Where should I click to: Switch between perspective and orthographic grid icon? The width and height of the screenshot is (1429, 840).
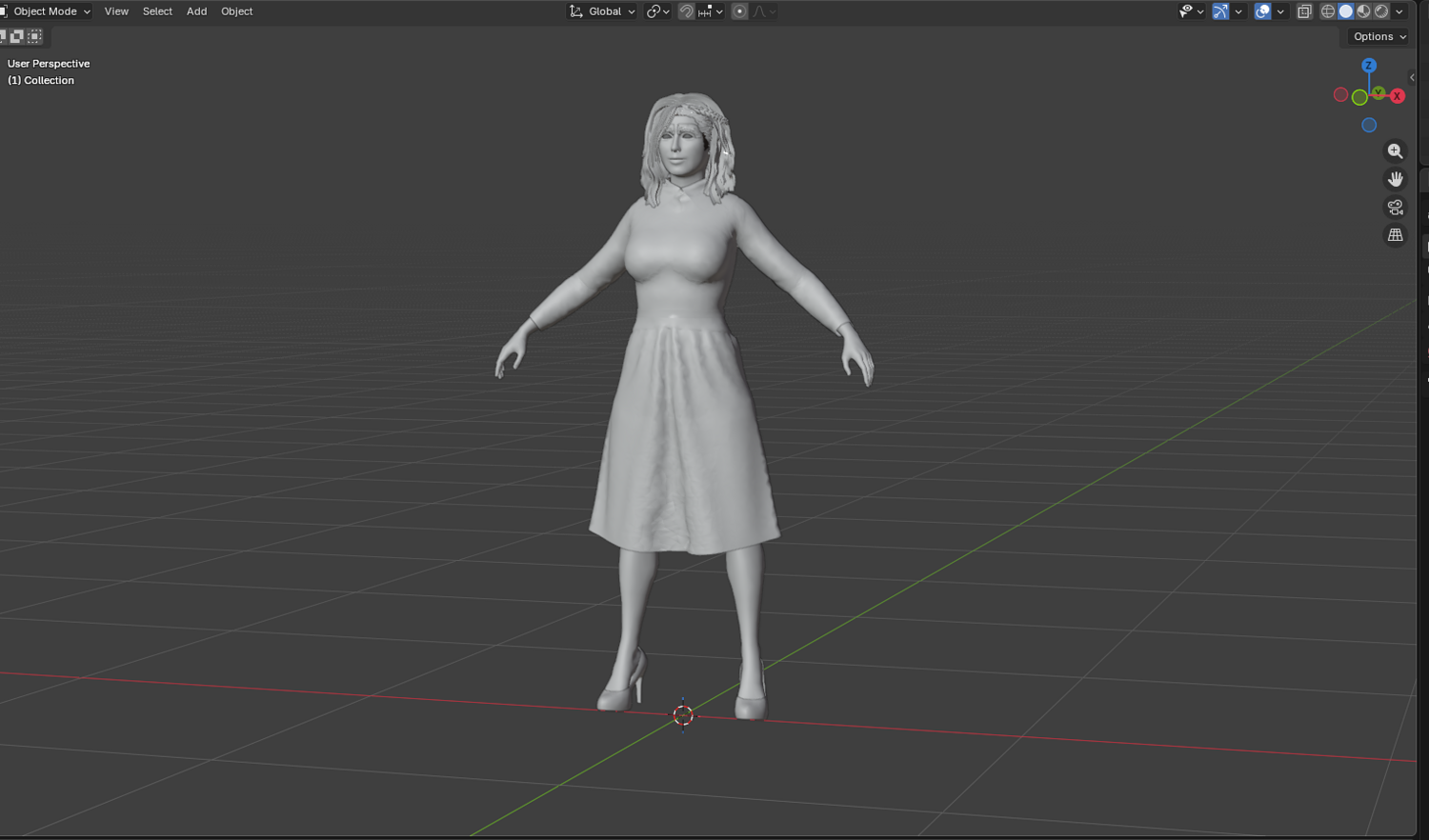[1396, 234]
